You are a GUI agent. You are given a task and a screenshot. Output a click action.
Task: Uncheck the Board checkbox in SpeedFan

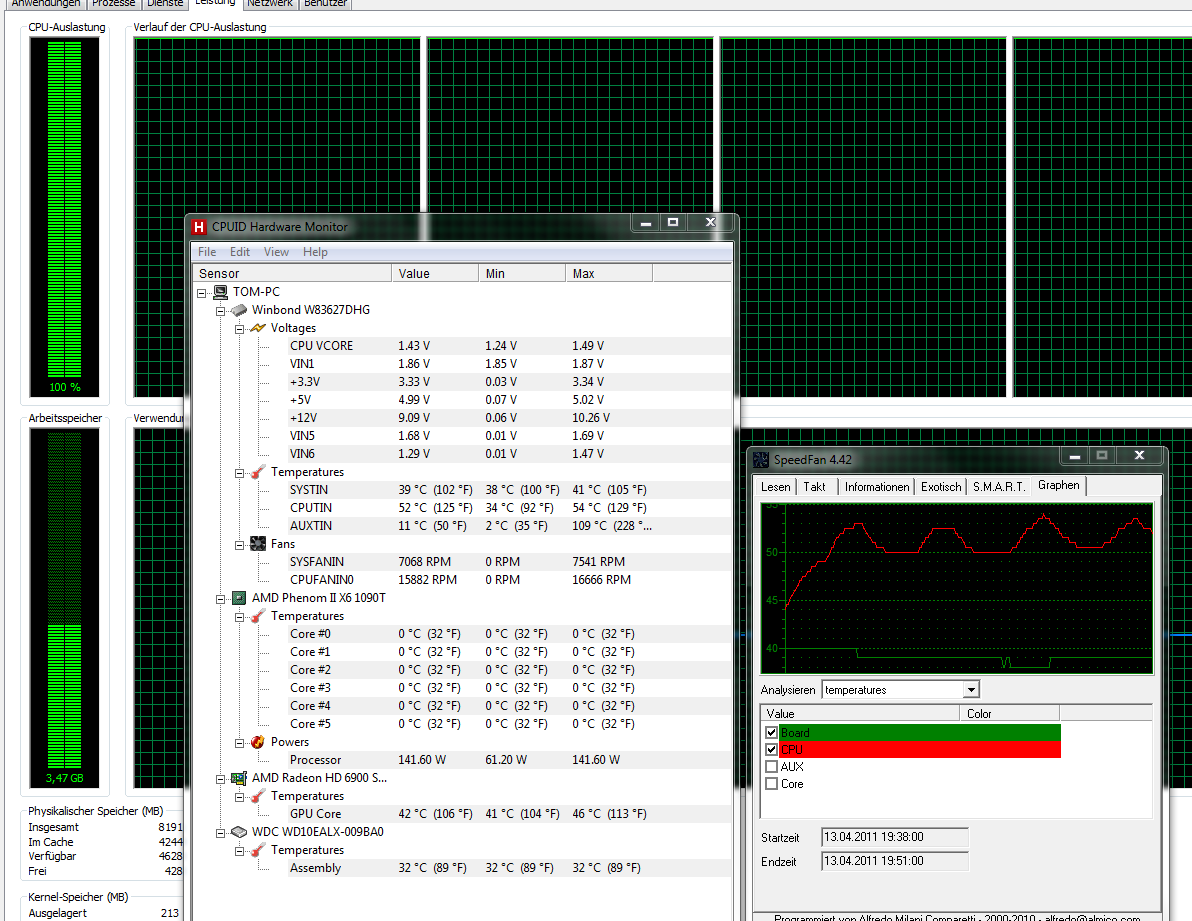pos(772,733)
